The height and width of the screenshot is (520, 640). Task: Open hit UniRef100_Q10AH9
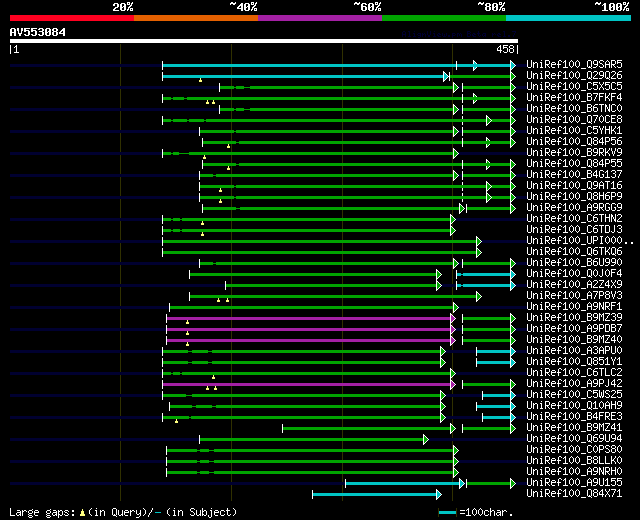pos(574,406)
